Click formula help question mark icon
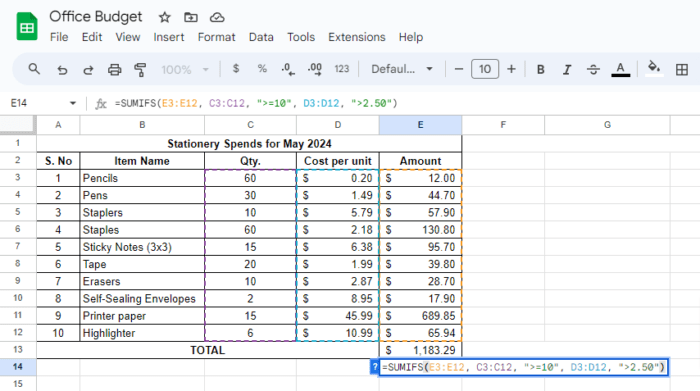This screenshot has width=700, height=391. point(375,367)
